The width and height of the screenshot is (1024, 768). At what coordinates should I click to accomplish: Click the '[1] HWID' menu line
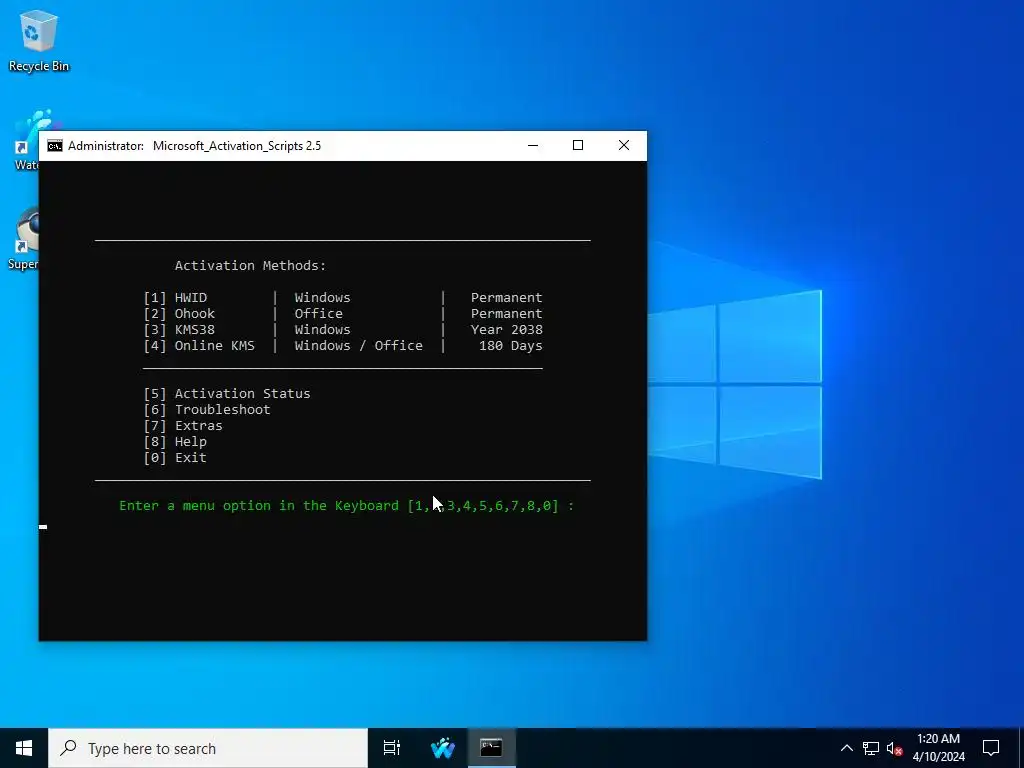[343, 298]
